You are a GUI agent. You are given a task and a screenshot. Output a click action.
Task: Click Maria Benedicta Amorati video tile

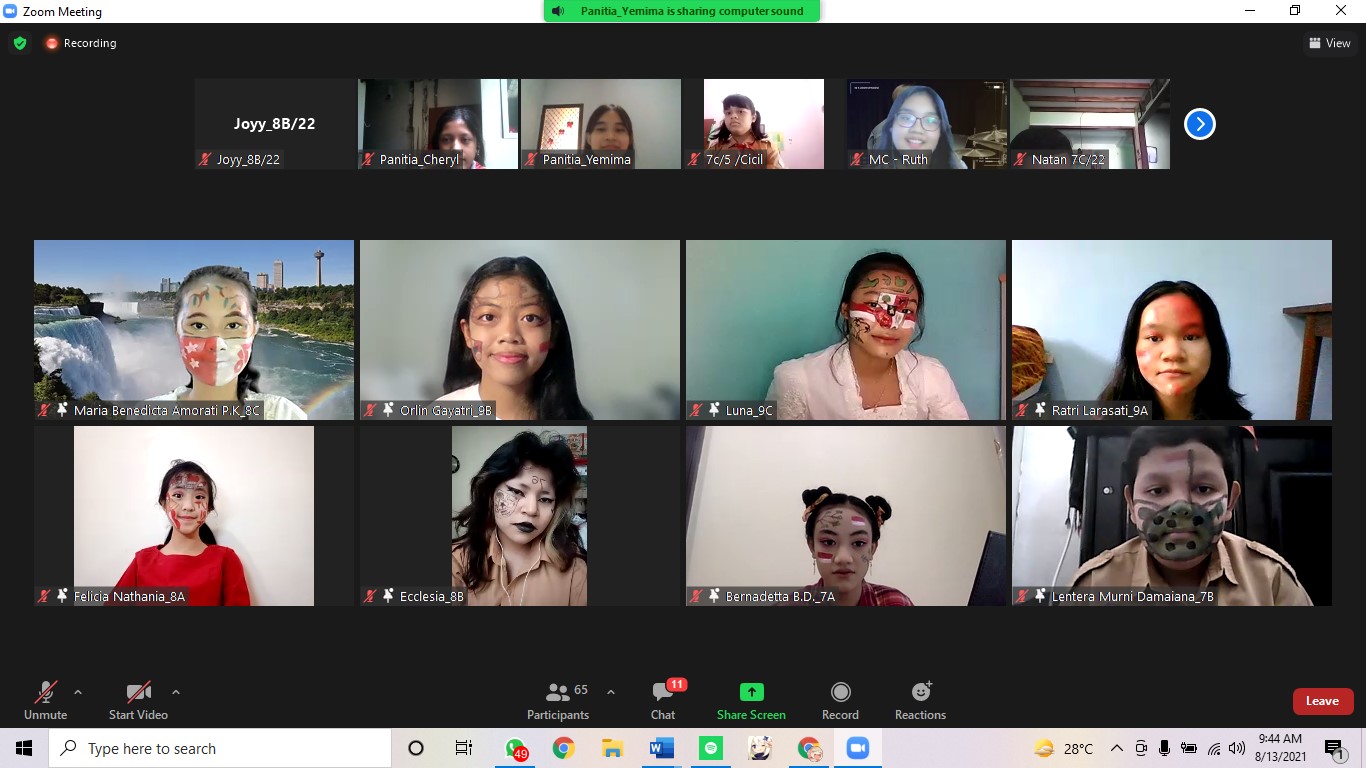(x=194, y=330)
